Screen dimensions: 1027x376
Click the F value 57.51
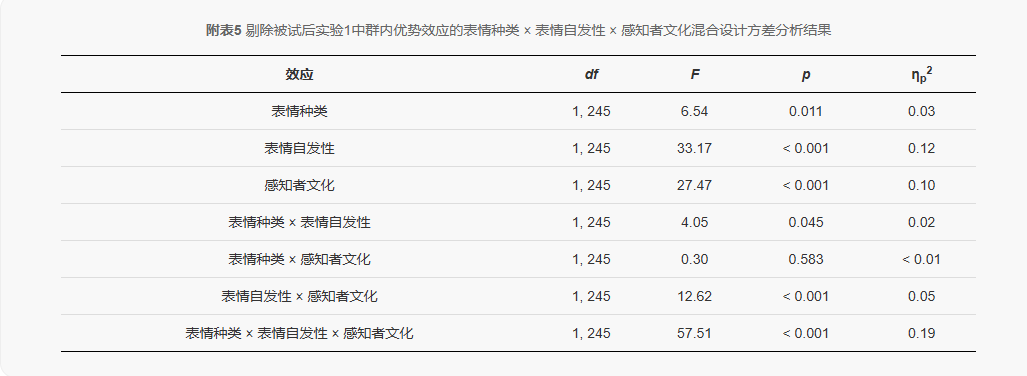(x=694, y=333)
